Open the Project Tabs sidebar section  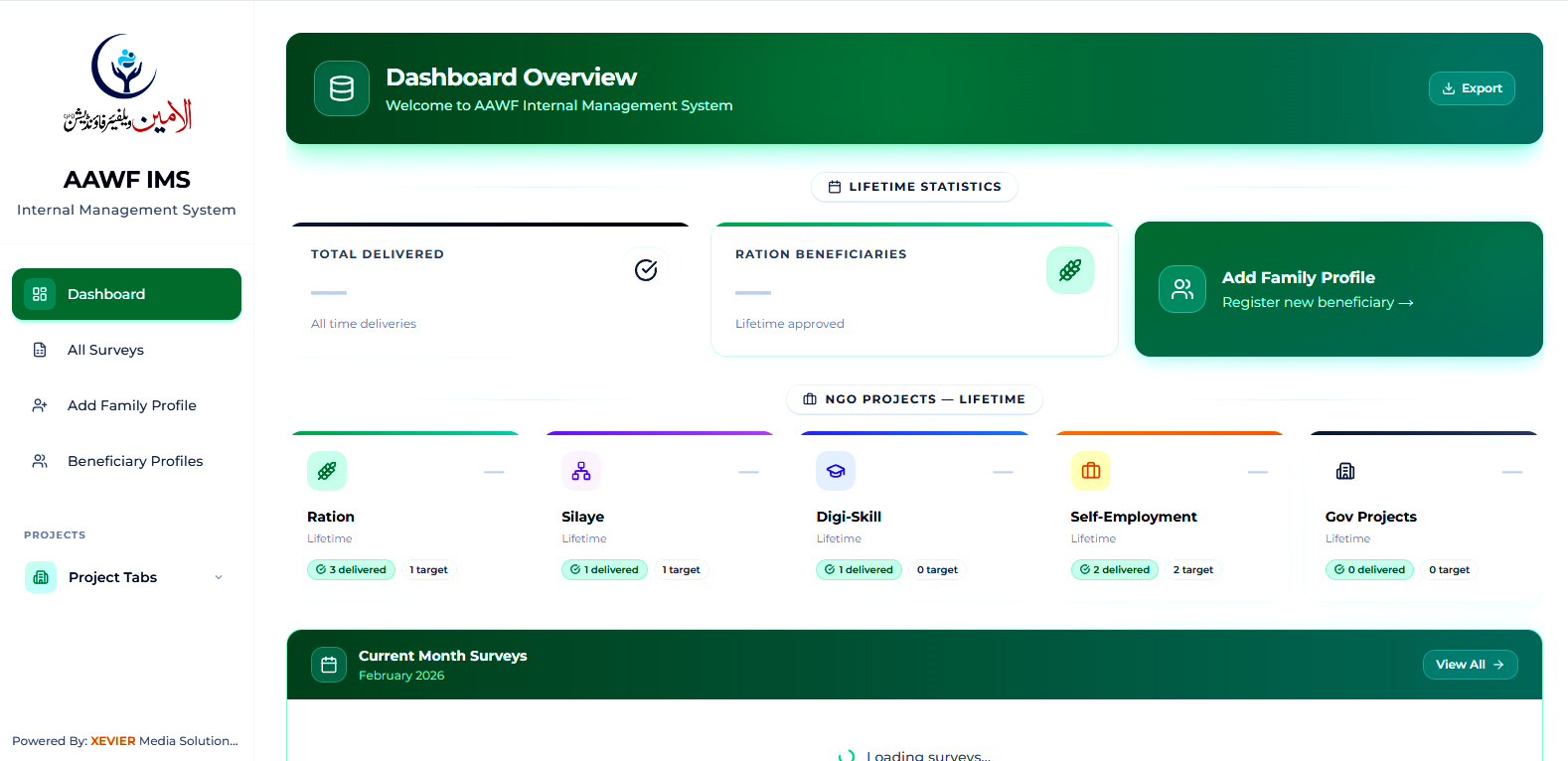(x=112, y=577)
